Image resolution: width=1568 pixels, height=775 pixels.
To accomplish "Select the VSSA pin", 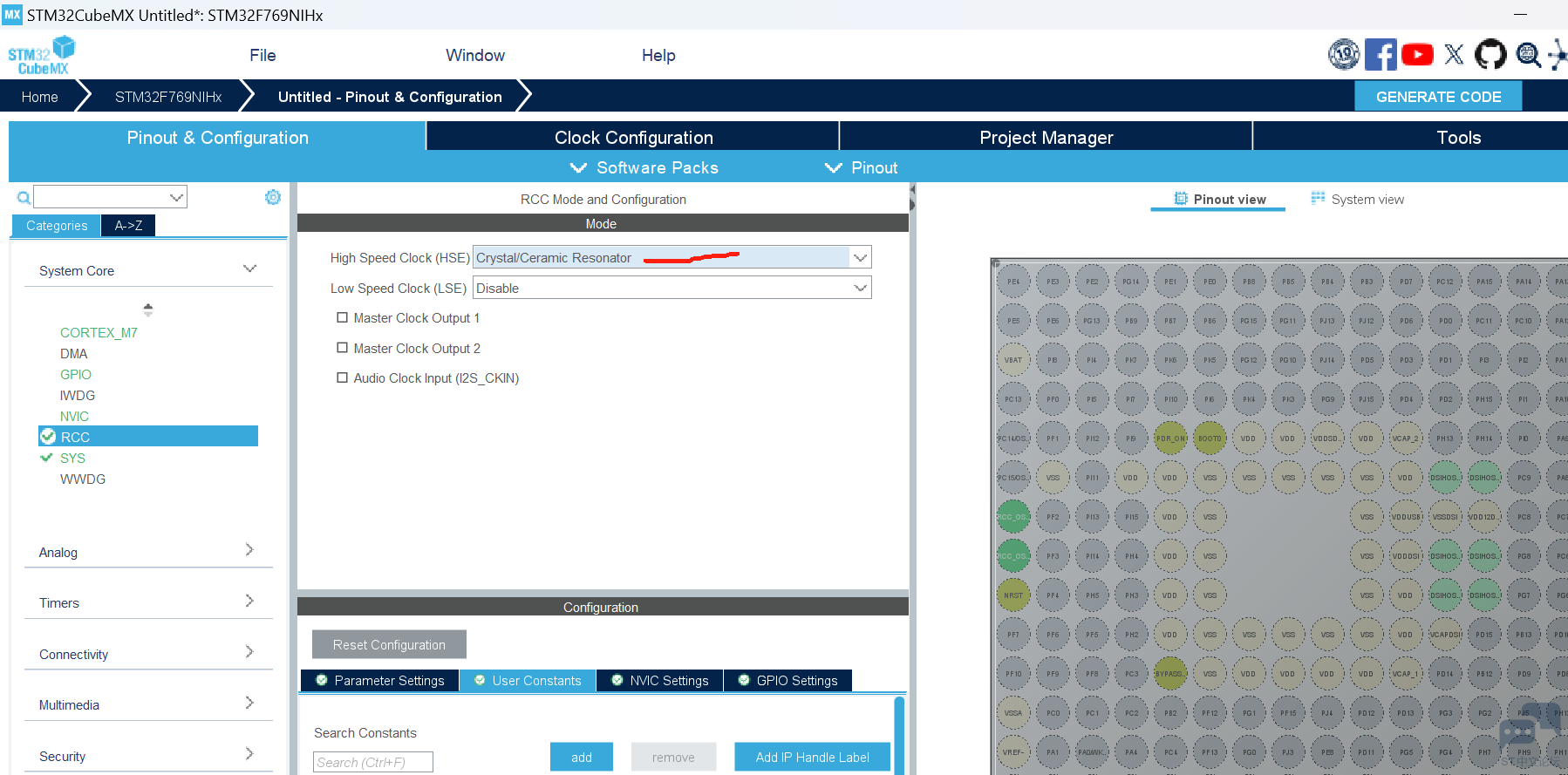I will tap(1013, 713).
